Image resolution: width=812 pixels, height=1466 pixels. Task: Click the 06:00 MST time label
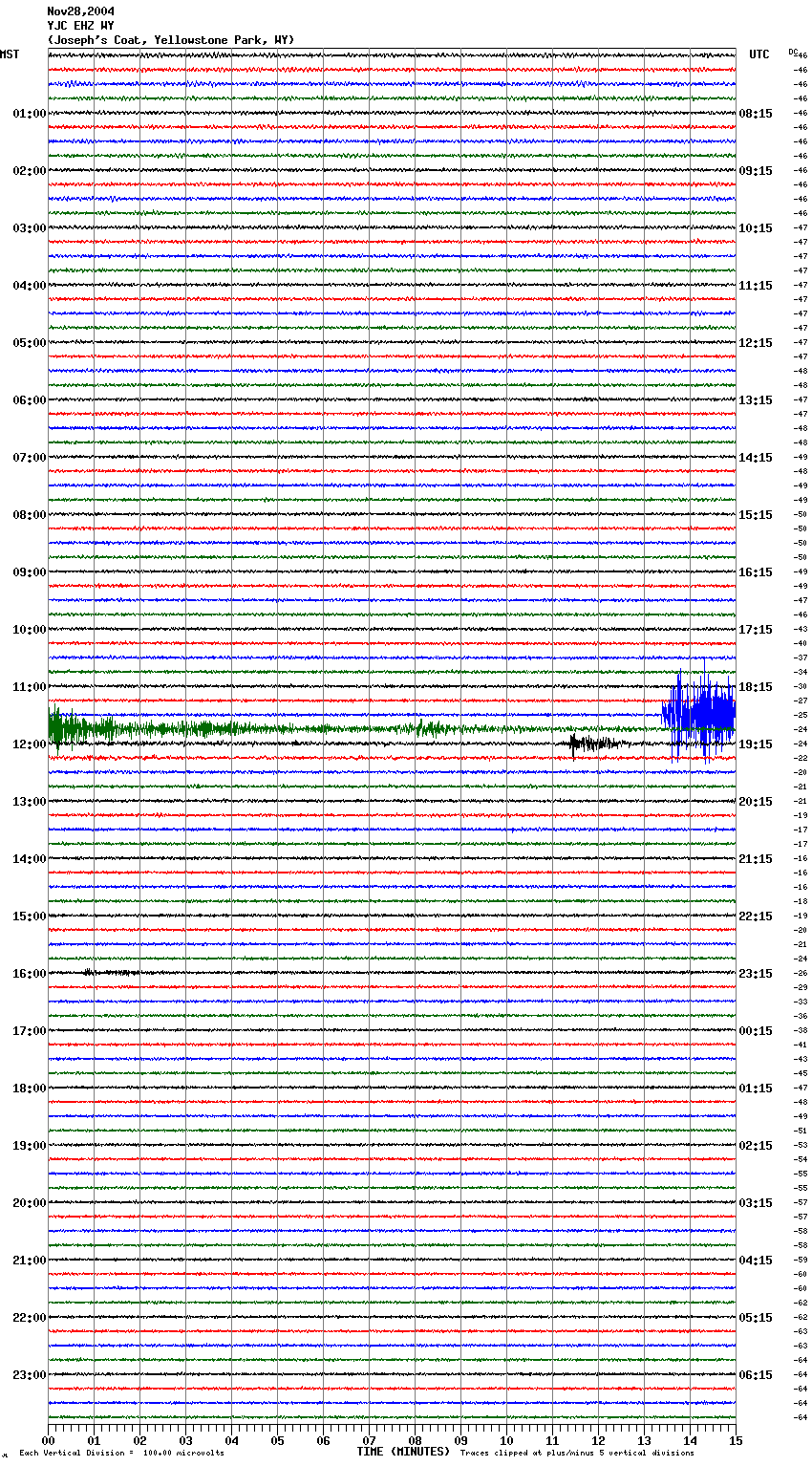point(30,400)
